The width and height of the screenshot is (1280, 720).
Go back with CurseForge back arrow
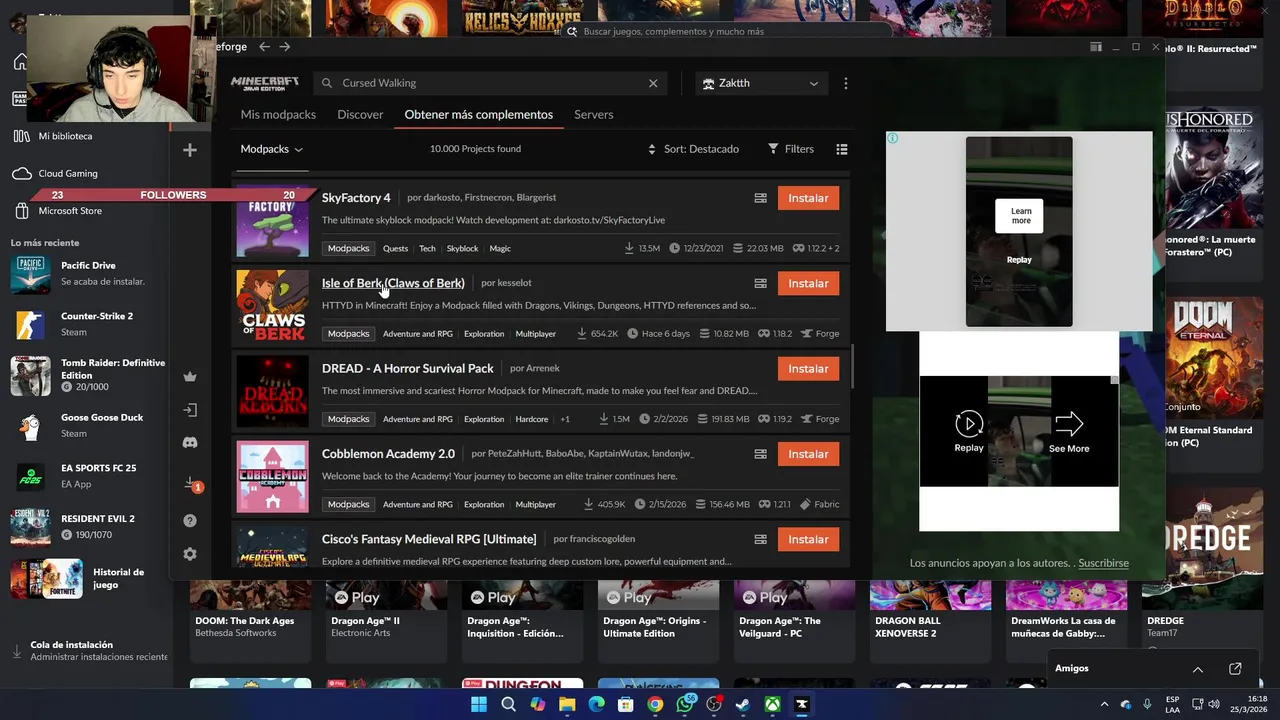tap(264, 46)
